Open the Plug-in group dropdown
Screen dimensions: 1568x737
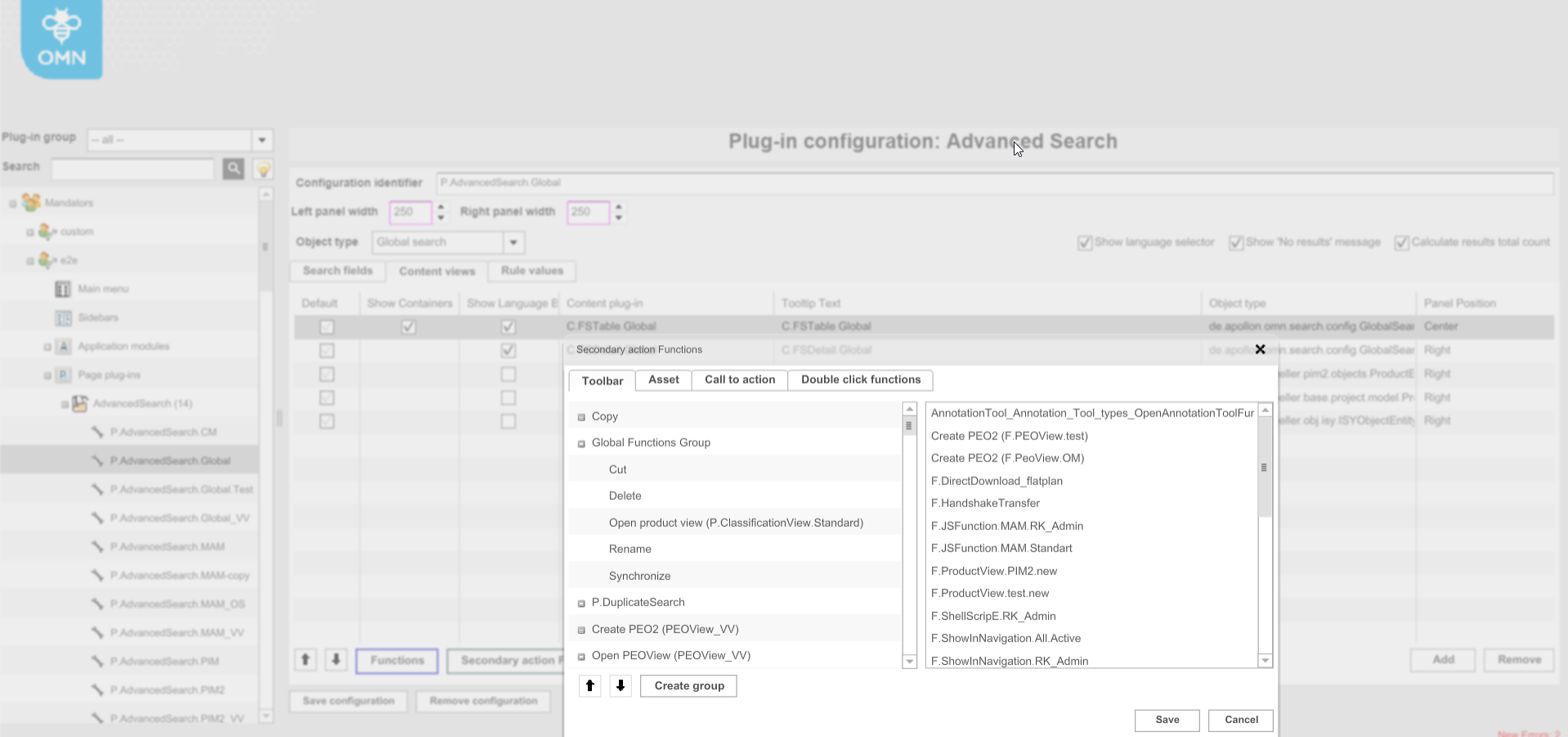(x=262, y=140)
